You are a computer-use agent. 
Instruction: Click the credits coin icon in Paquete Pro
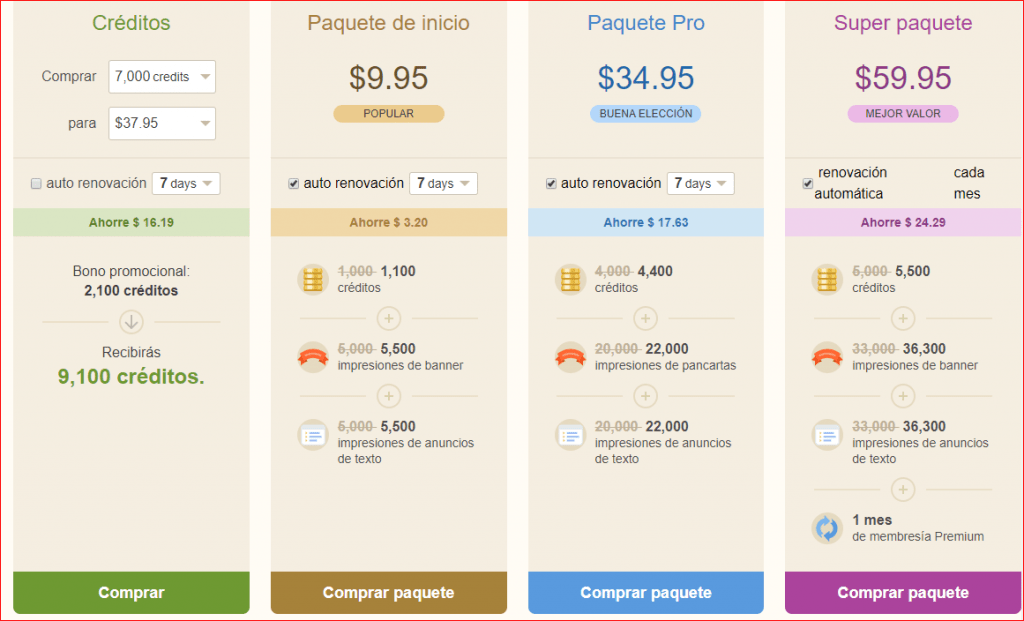[x=571, y=279]
